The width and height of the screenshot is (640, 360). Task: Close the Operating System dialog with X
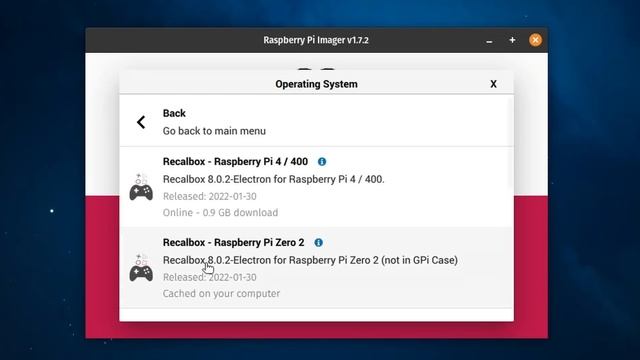click(x=493, y=84)
